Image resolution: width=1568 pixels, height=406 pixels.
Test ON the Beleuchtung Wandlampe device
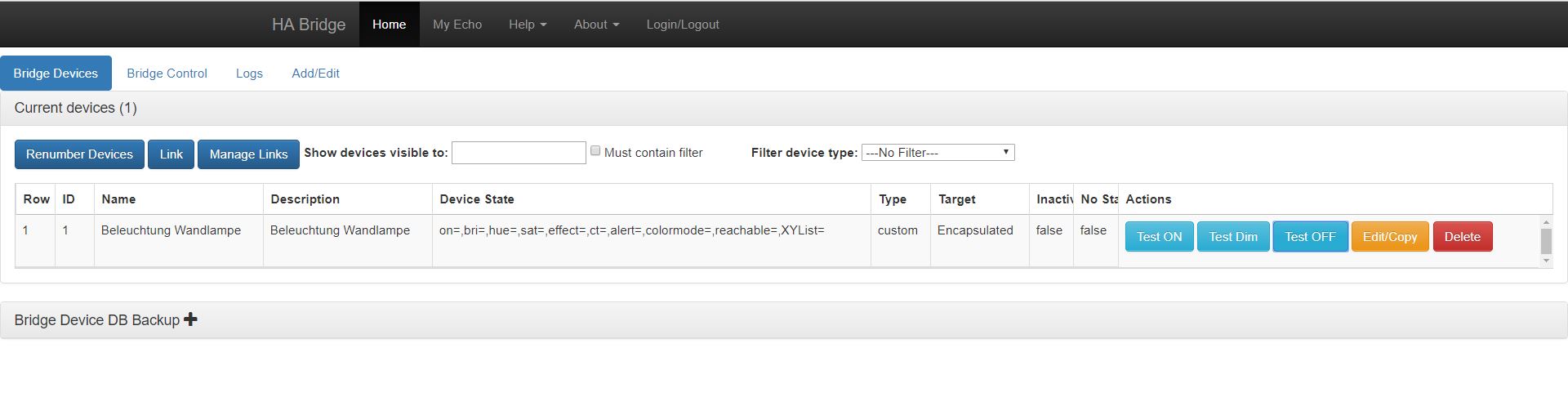click(1159, 237)
